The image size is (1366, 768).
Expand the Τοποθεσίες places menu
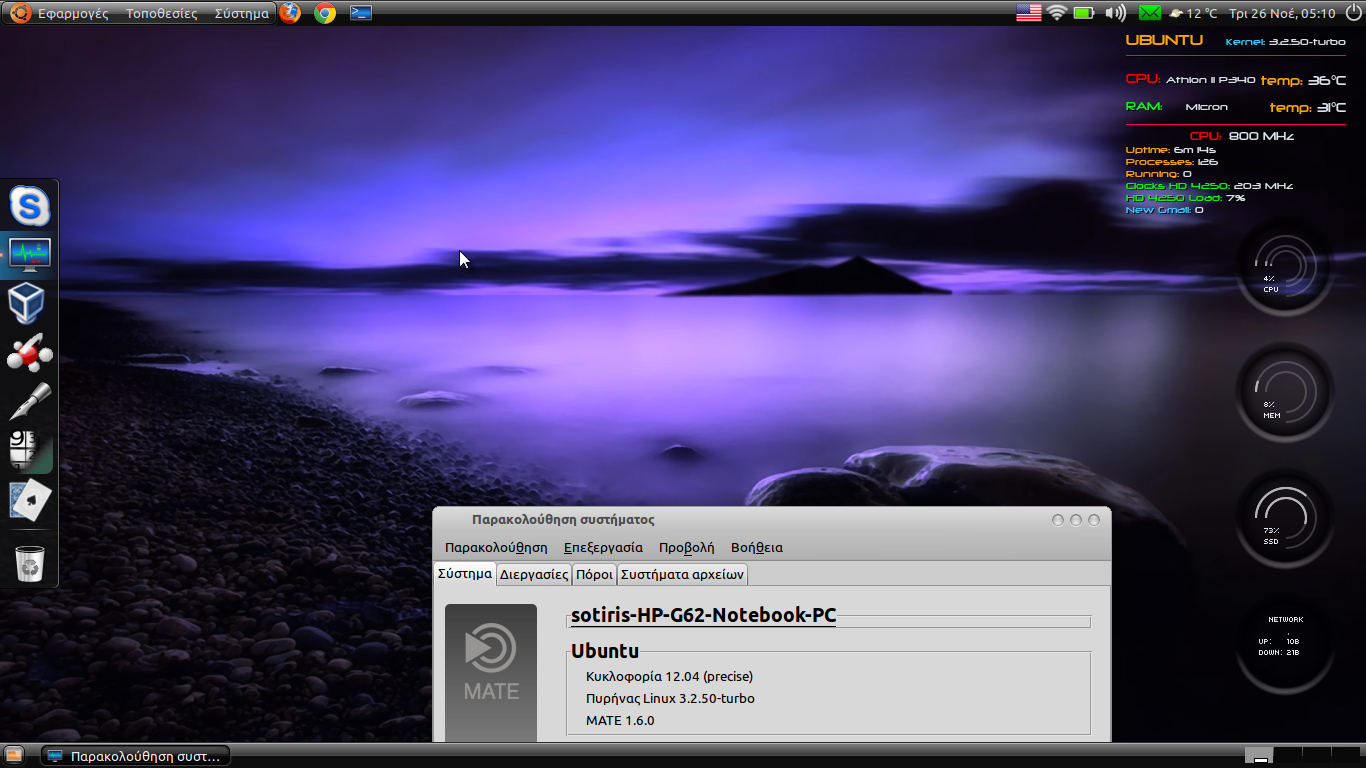click(x=162, y=14)
